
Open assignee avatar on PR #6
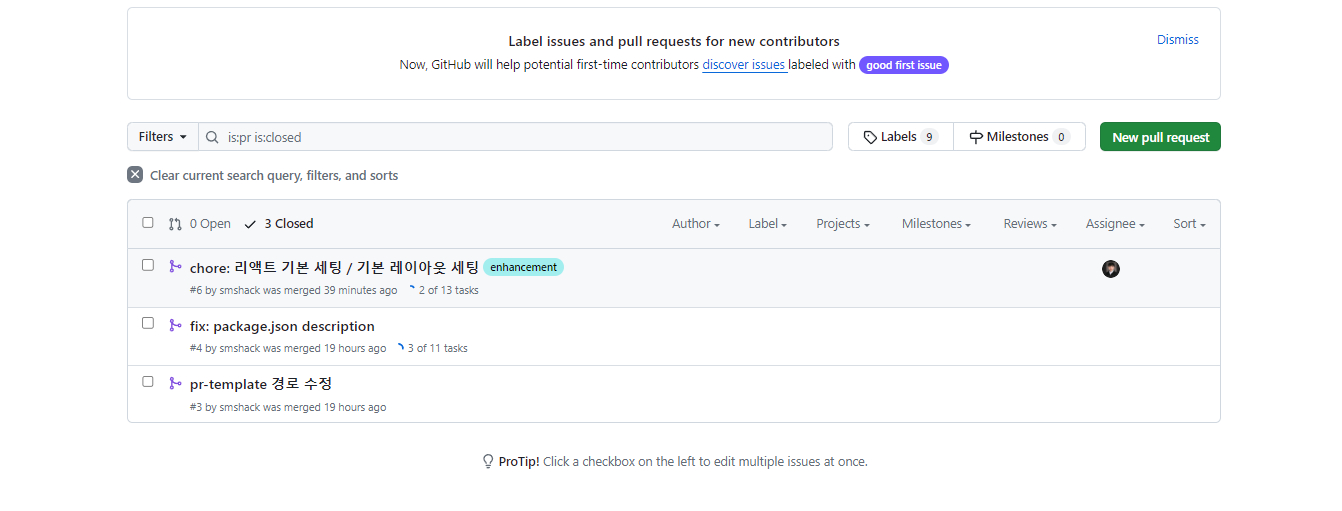pos(1111,269)
